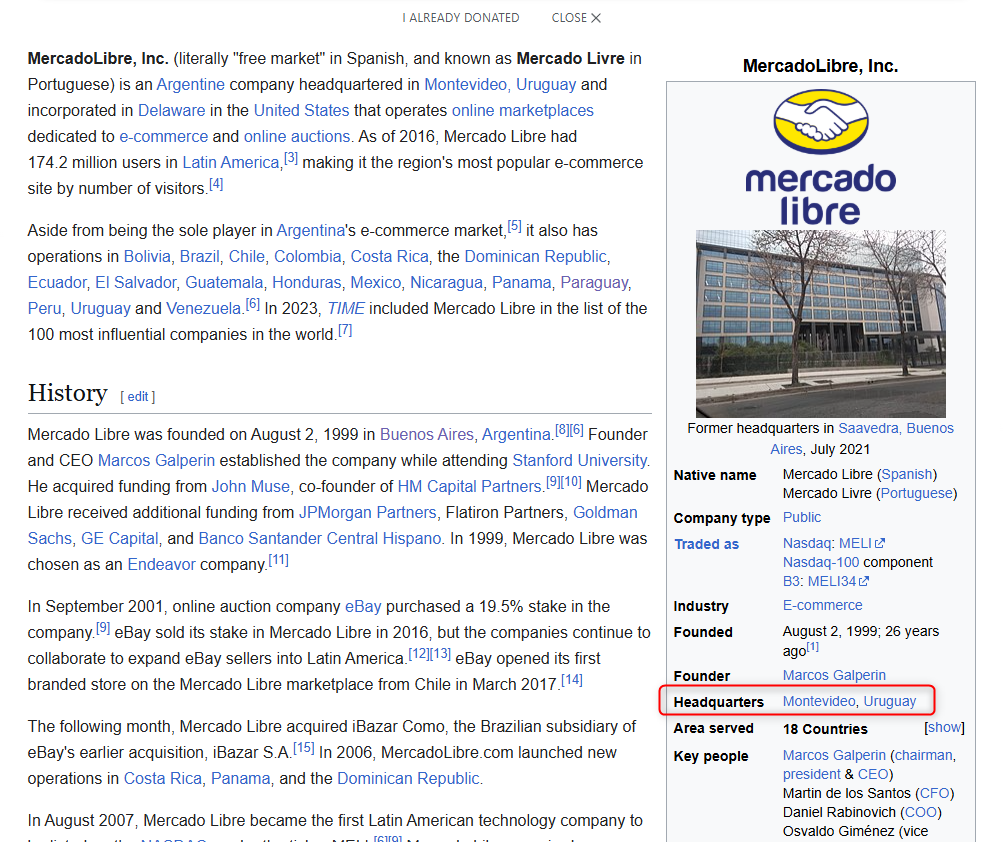Click citation reference [5]
Image resolution: width=1003 pixels, height=842 pixels.
point(514,226)
